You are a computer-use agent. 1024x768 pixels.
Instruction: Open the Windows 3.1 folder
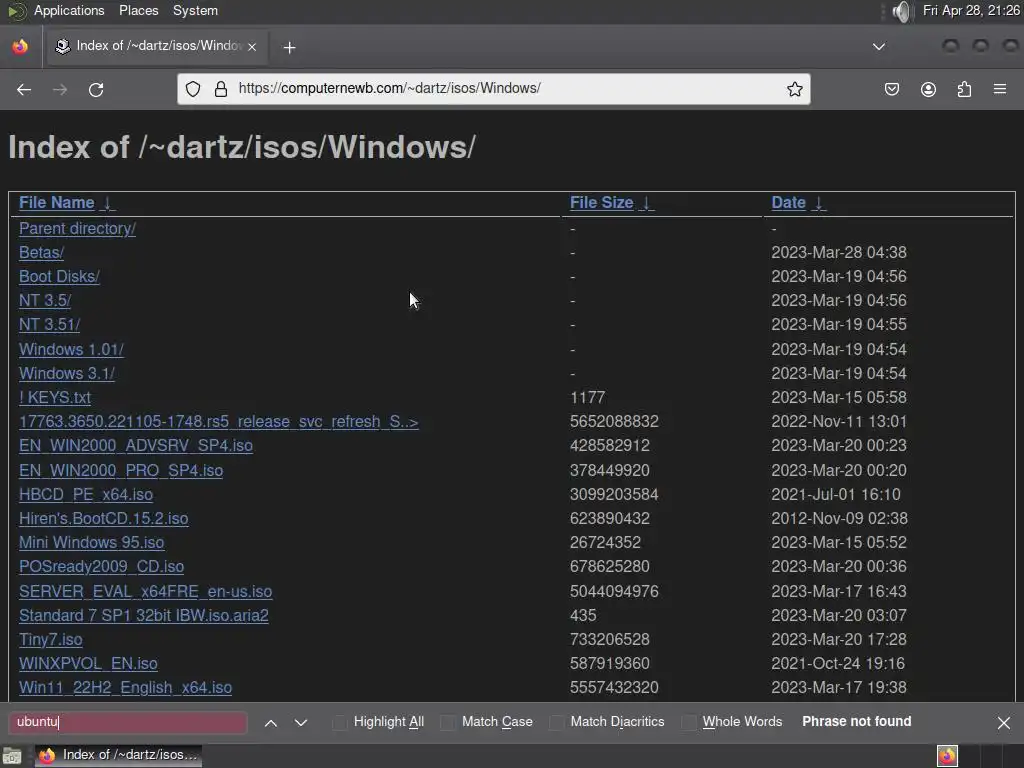point(67,374)
